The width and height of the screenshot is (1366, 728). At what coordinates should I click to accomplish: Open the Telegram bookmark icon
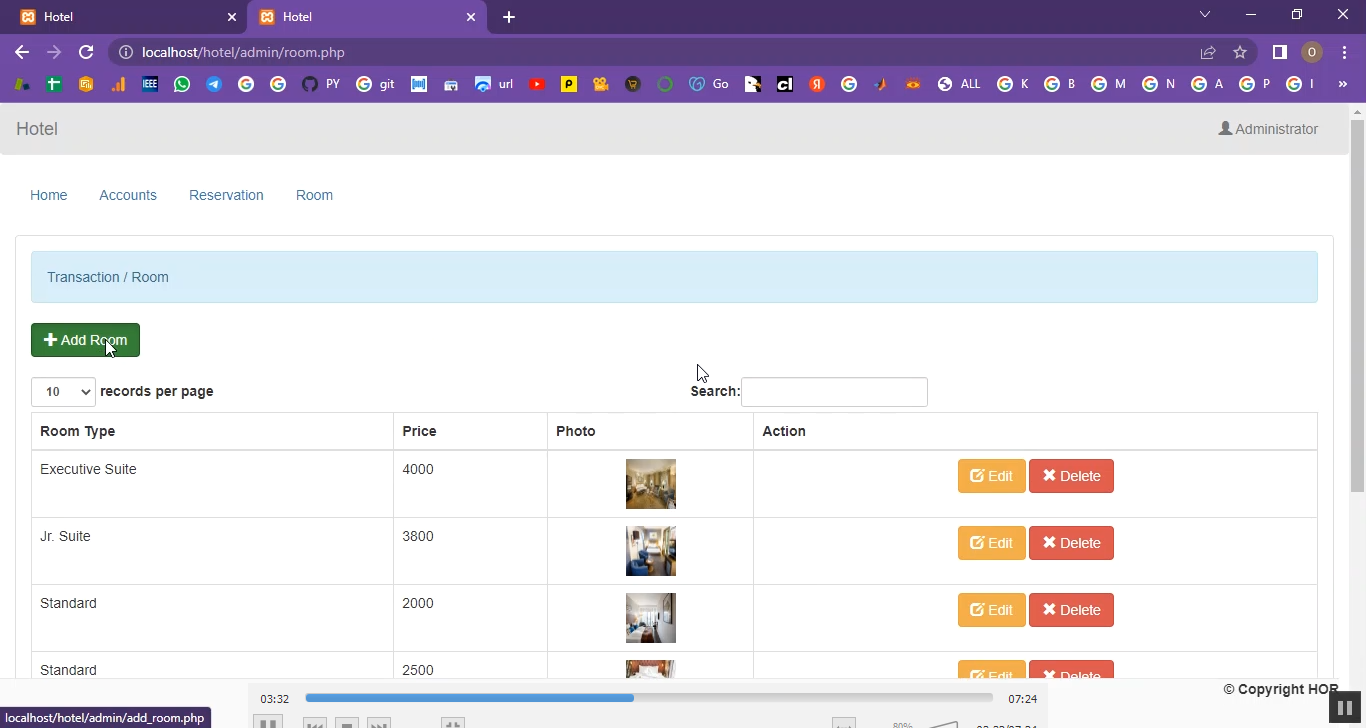pos(214,84)
